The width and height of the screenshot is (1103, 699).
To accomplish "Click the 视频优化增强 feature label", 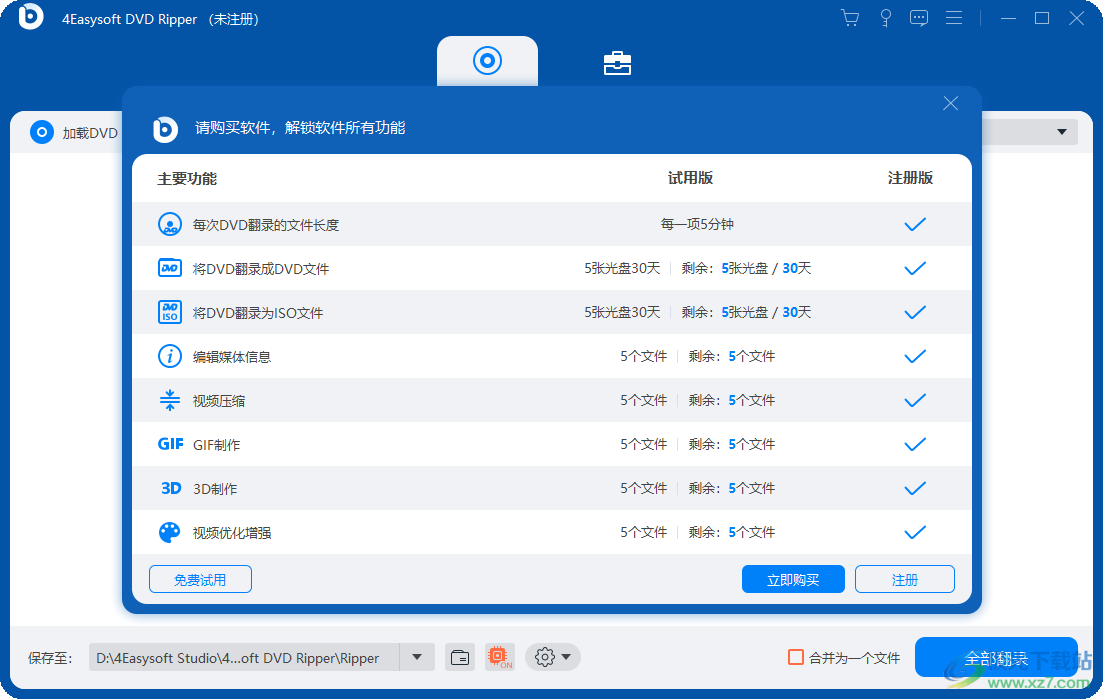I will pyautogui.click(x=231, y=533).
